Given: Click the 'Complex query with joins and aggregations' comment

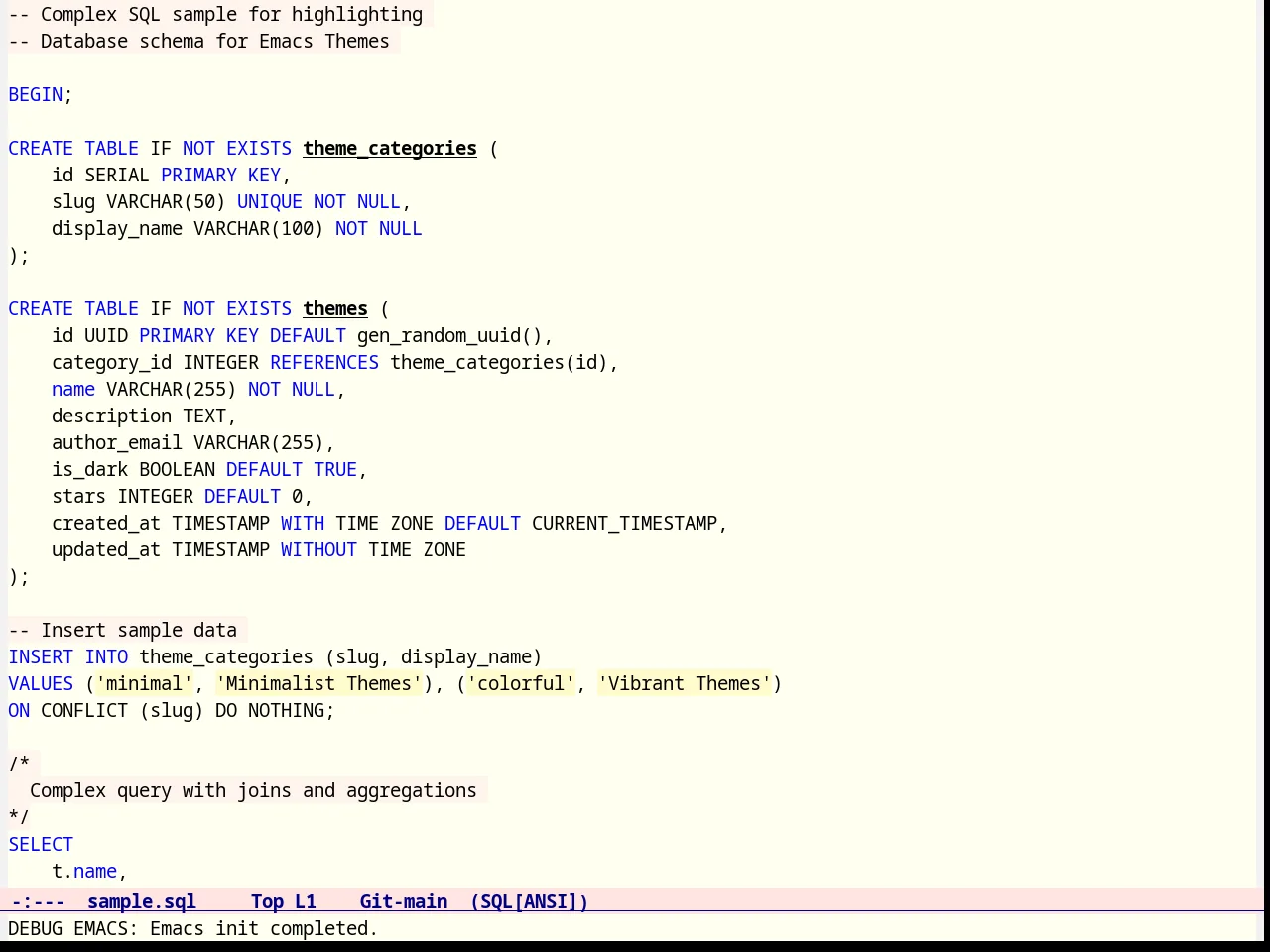Looking at the screenshot, I should click(253, 790).
